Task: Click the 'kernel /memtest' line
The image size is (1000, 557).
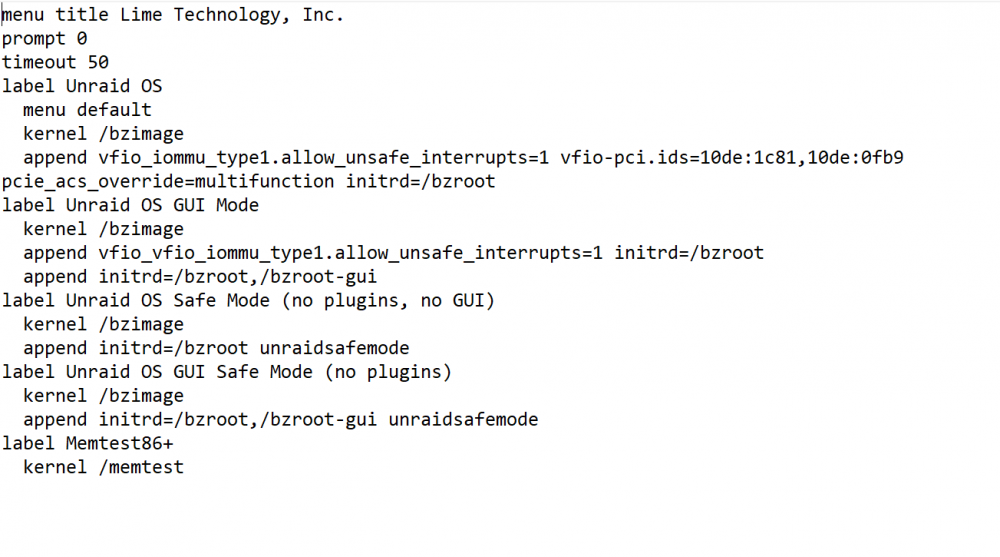Action: tap(103, 467)
